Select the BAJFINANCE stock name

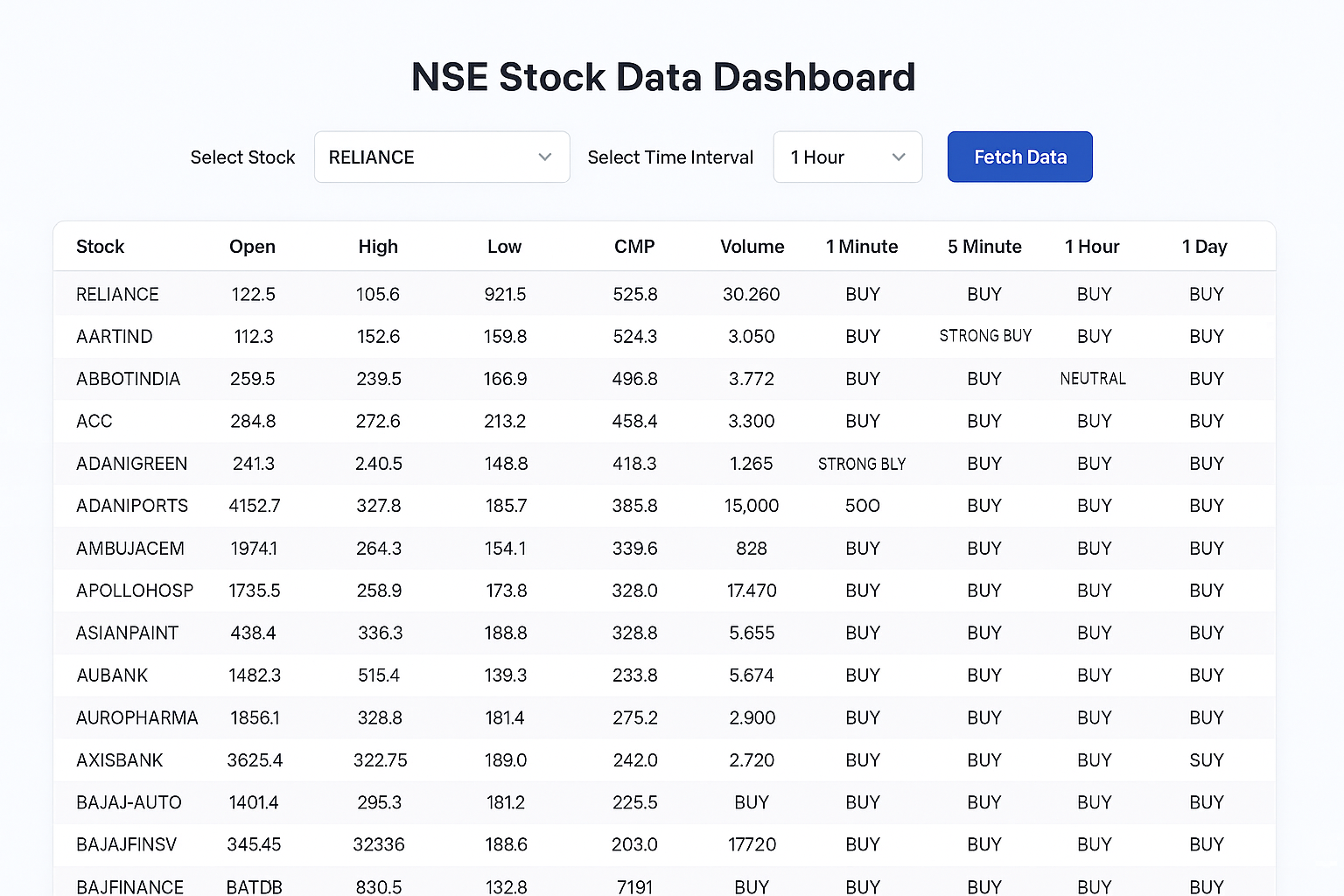click(129, 886)
